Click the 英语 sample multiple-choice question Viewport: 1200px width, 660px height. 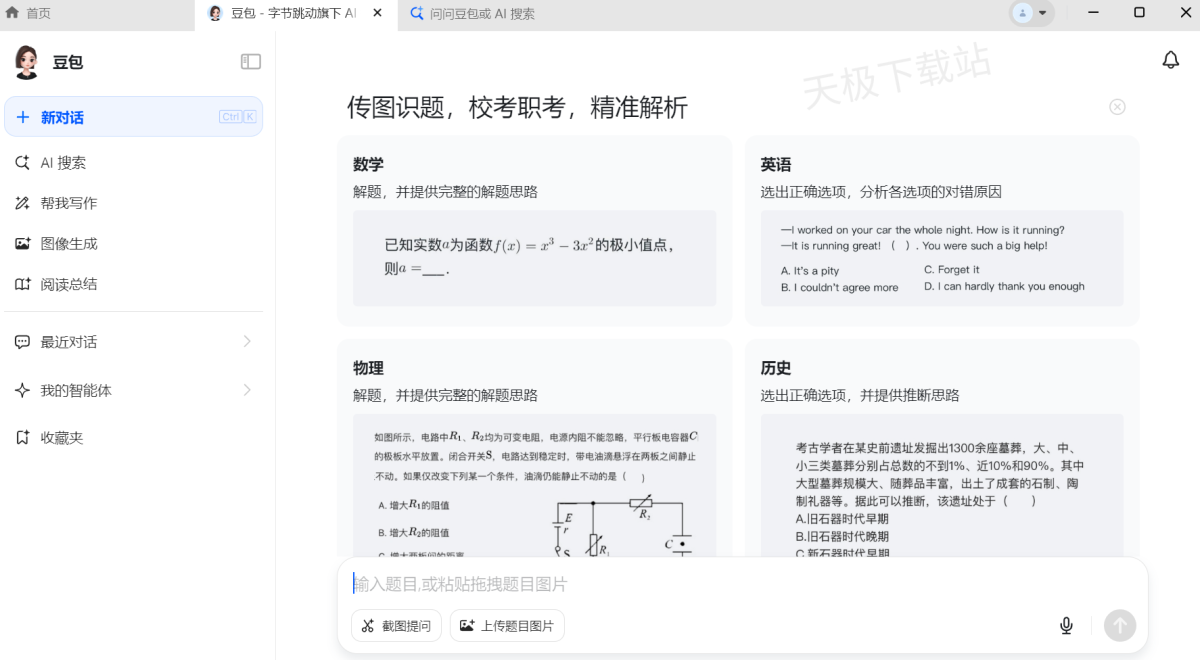(x=942, y=257)
